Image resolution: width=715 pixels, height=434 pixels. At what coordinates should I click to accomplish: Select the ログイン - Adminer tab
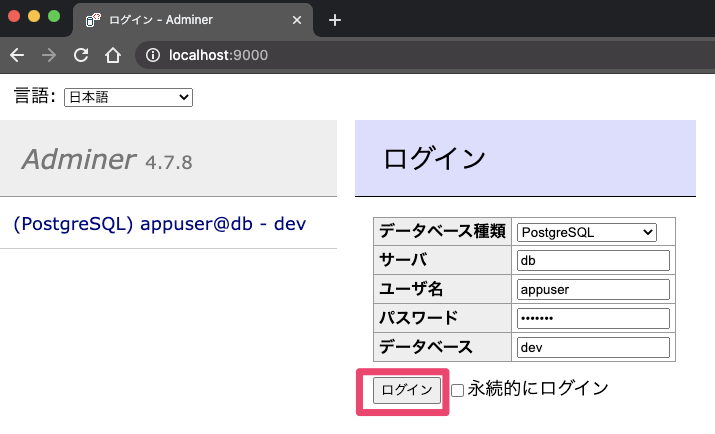tap(193, 20)
